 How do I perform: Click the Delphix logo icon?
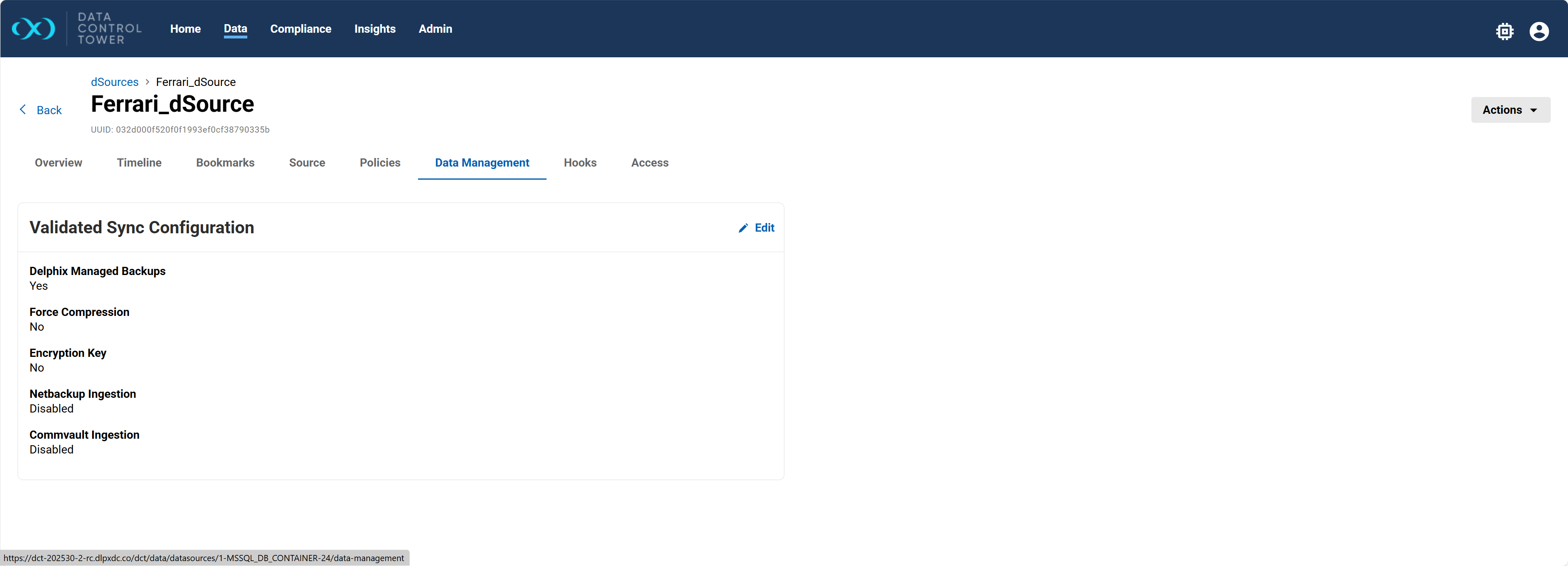[x=34, y=29]
